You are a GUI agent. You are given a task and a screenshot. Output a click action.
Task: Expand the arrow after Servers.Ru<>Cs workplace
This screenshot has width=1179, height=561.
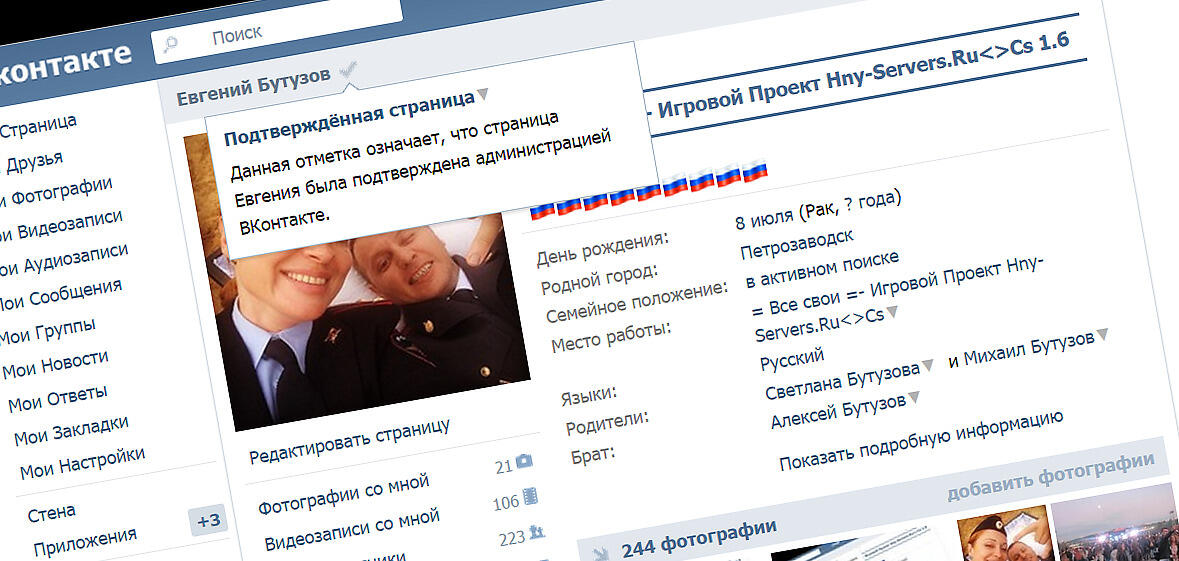892,310
